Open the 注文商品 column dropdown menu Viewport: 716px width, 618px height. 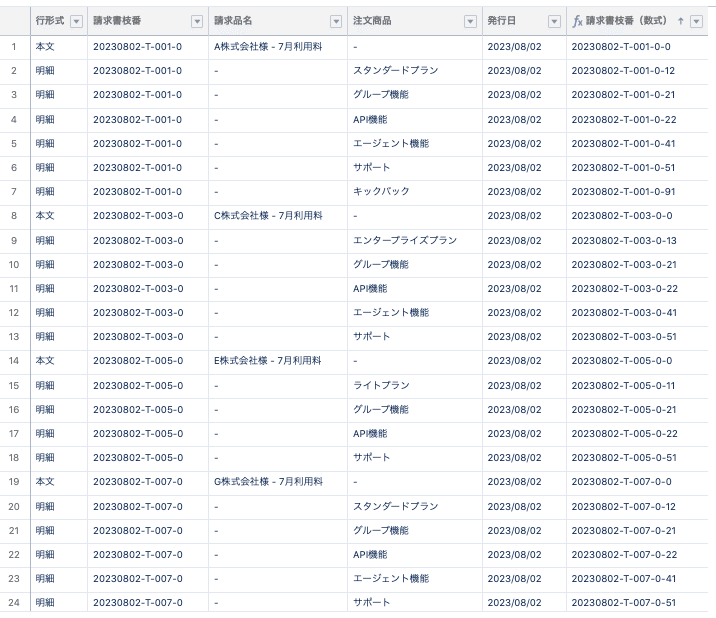(x=470, y=21)
